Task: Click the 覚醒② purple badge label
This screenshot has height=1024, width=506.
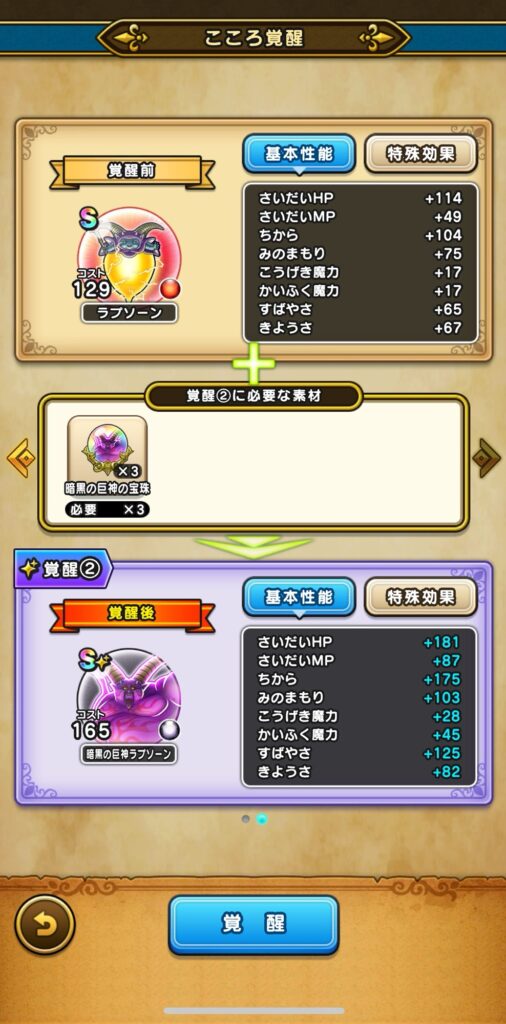Action: coord(63,569)
